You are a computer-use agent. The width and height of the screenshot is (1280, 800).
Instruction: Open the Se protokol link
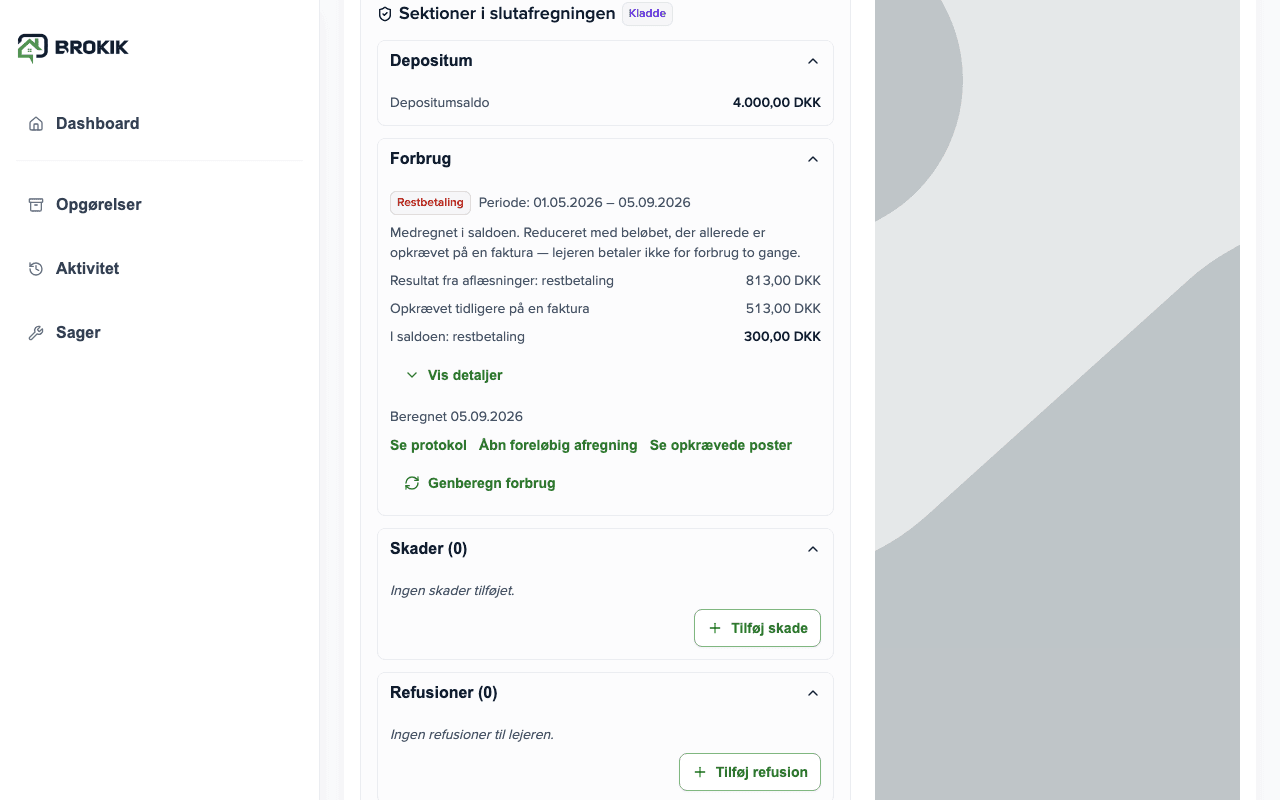point(428,445)
